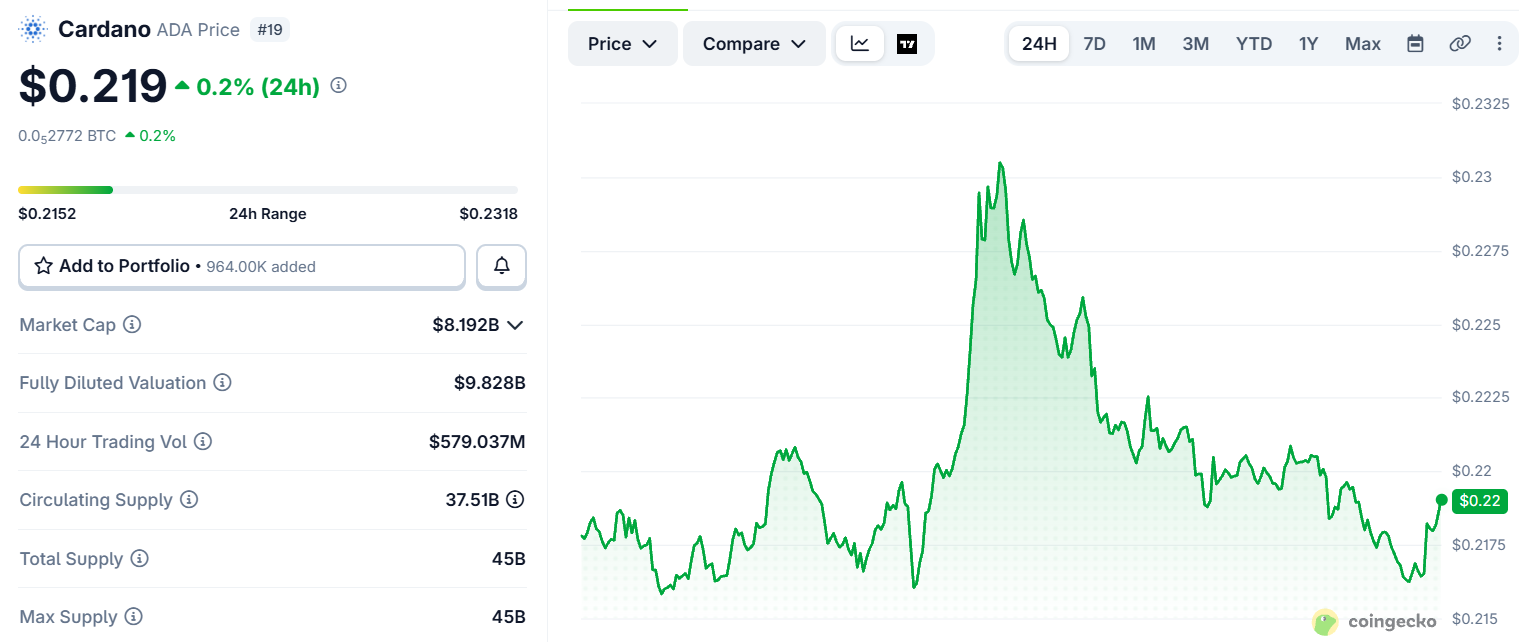Click the $0.2325 axis label
This screenshot has height=642, width=1528.
tap(1480, 104)
